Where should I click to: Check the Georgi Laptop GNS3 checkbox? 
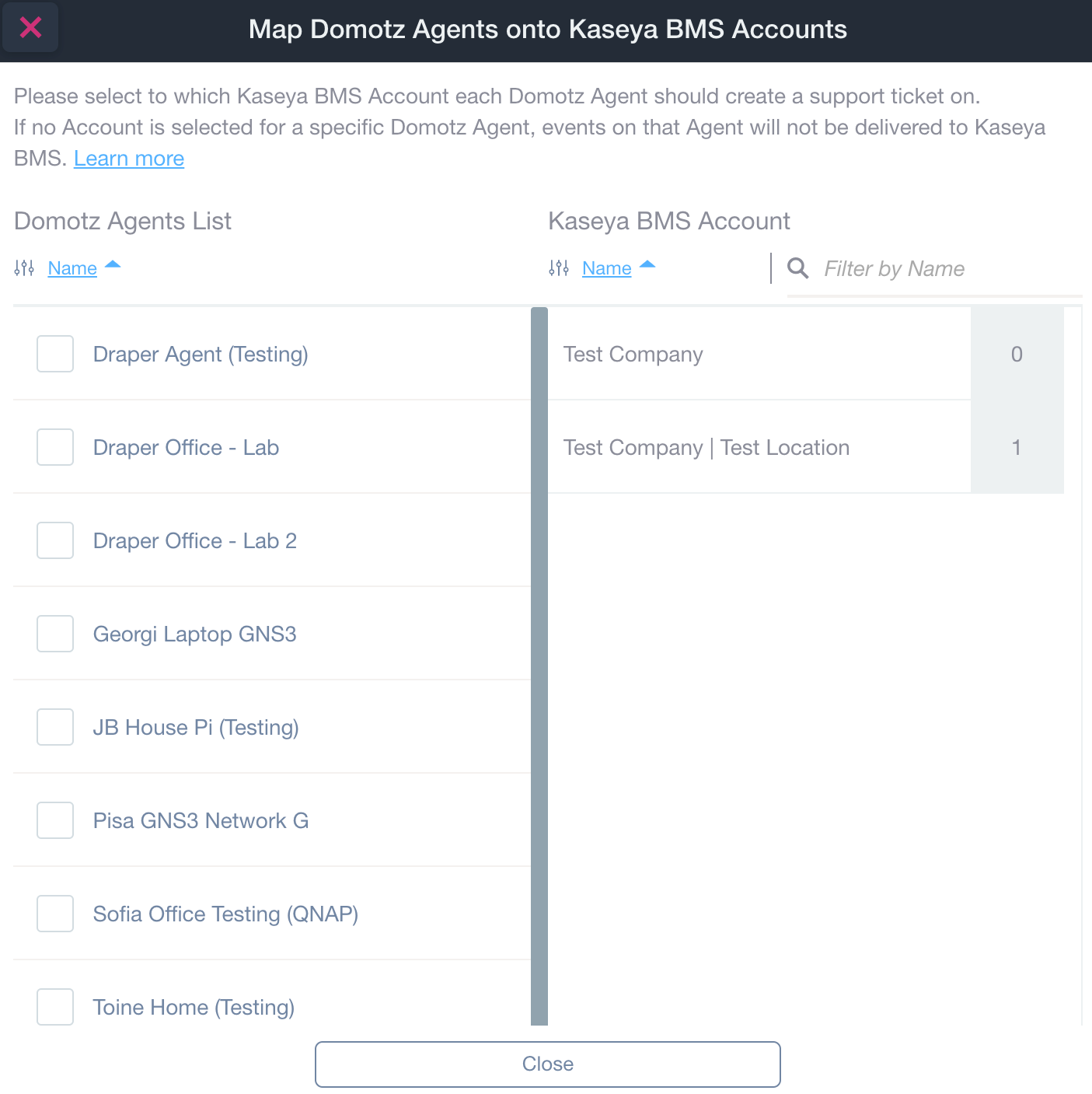pos(54,634)
